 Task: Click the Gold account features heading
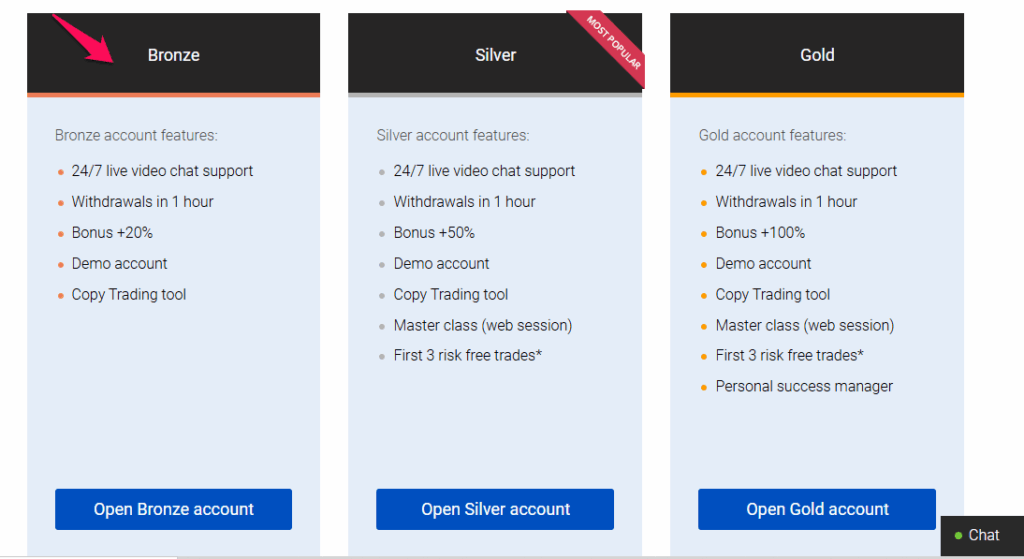click(x=772, y=135)
